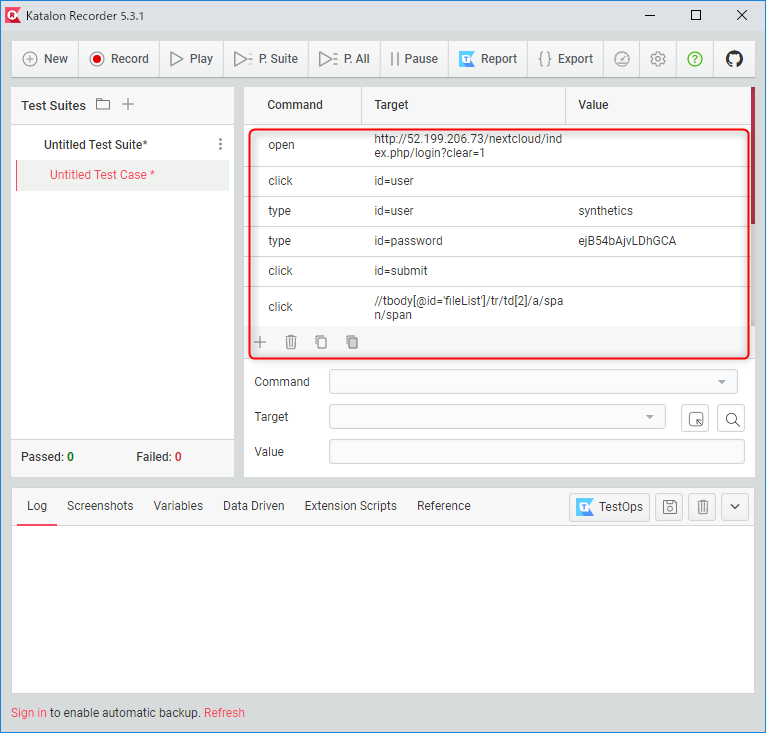Switch to the Log tab
Viewport: 766px width, 733px height.
(37, 506)
